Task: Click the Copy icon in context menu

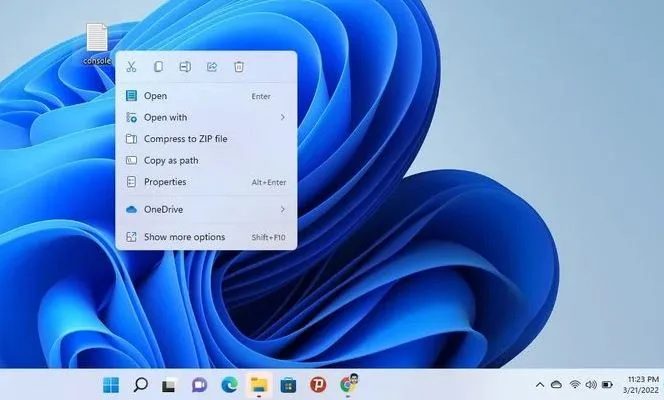Action: point(158,66)
